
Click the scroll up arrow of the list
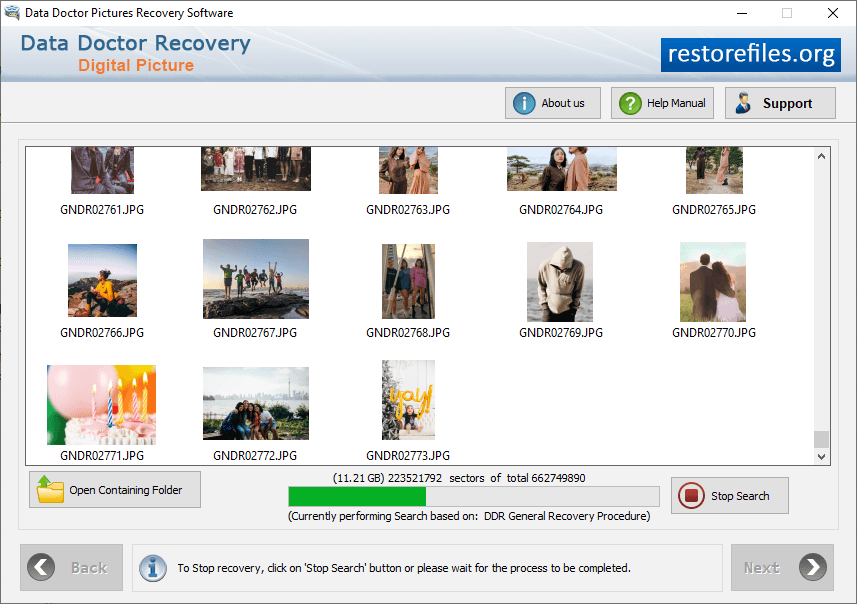point(821,156)
